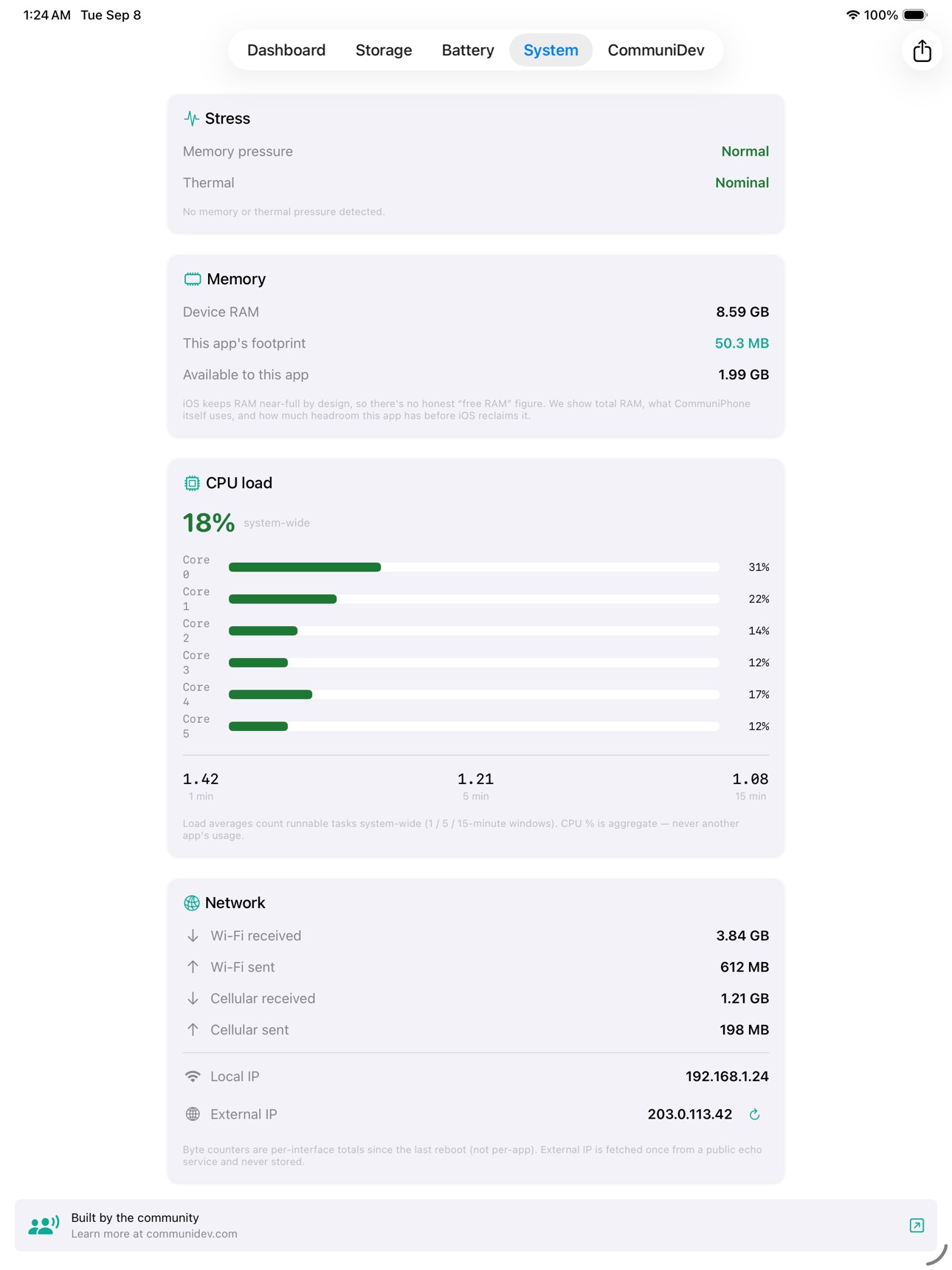
Task: Click the app footprint 50.3 MB value
Action: point(742,343)
